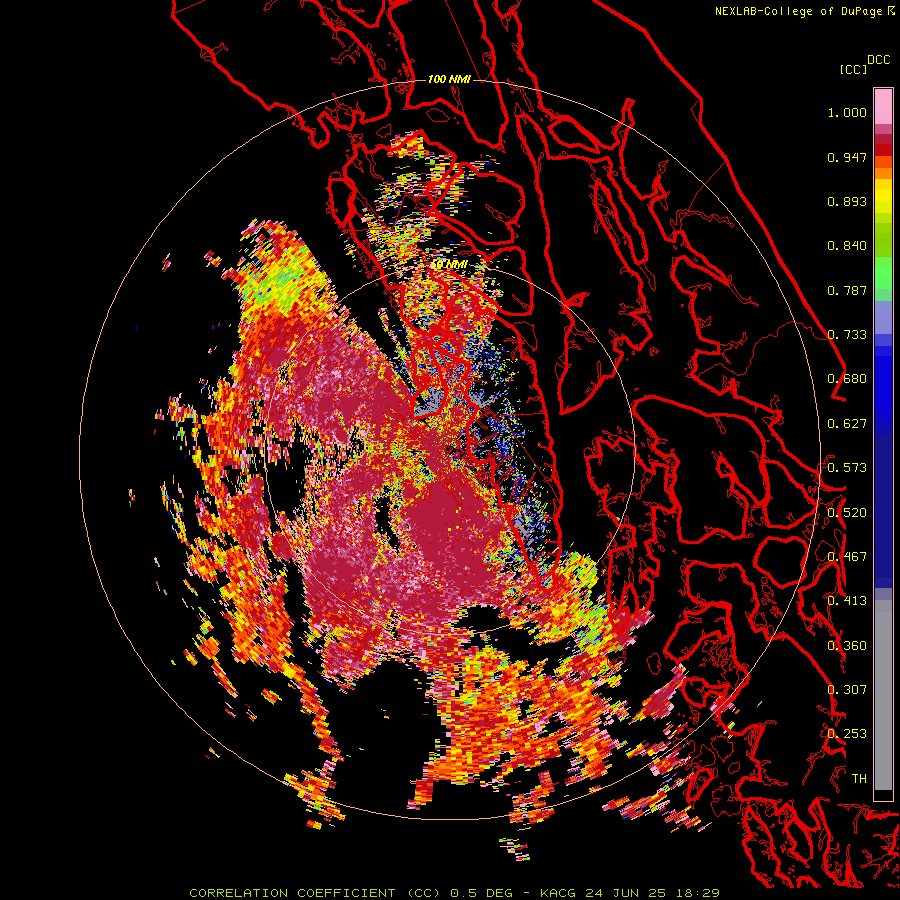Click the 0.307 color scale value
900x900 pixels.
[x=847, y=689]
